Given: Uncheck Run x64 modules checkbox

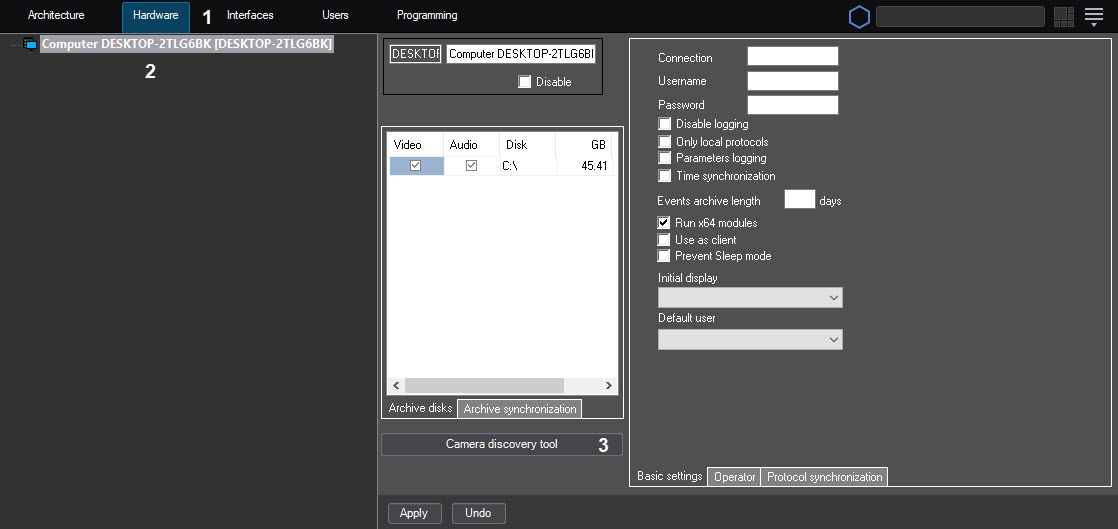Looking at the screenshot, I should pos(664,222).
